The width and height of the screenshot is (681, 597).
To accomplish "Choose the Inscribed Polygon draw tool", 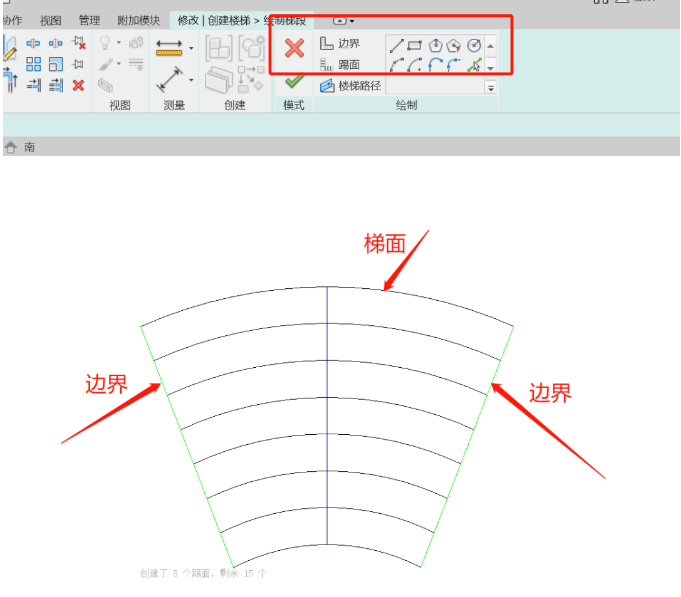I will click(x=435, y=45).
